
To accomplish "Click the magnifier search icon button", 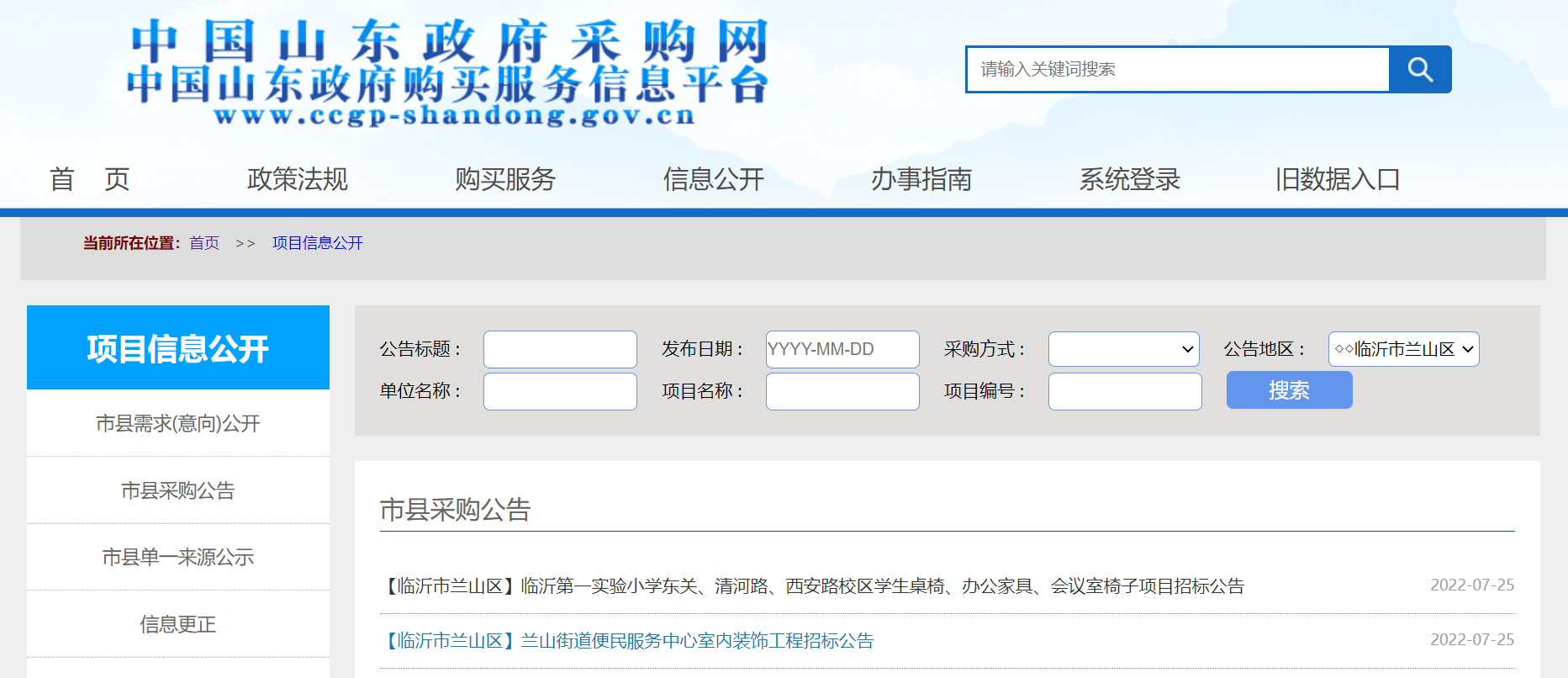I will click(1420, 69).
